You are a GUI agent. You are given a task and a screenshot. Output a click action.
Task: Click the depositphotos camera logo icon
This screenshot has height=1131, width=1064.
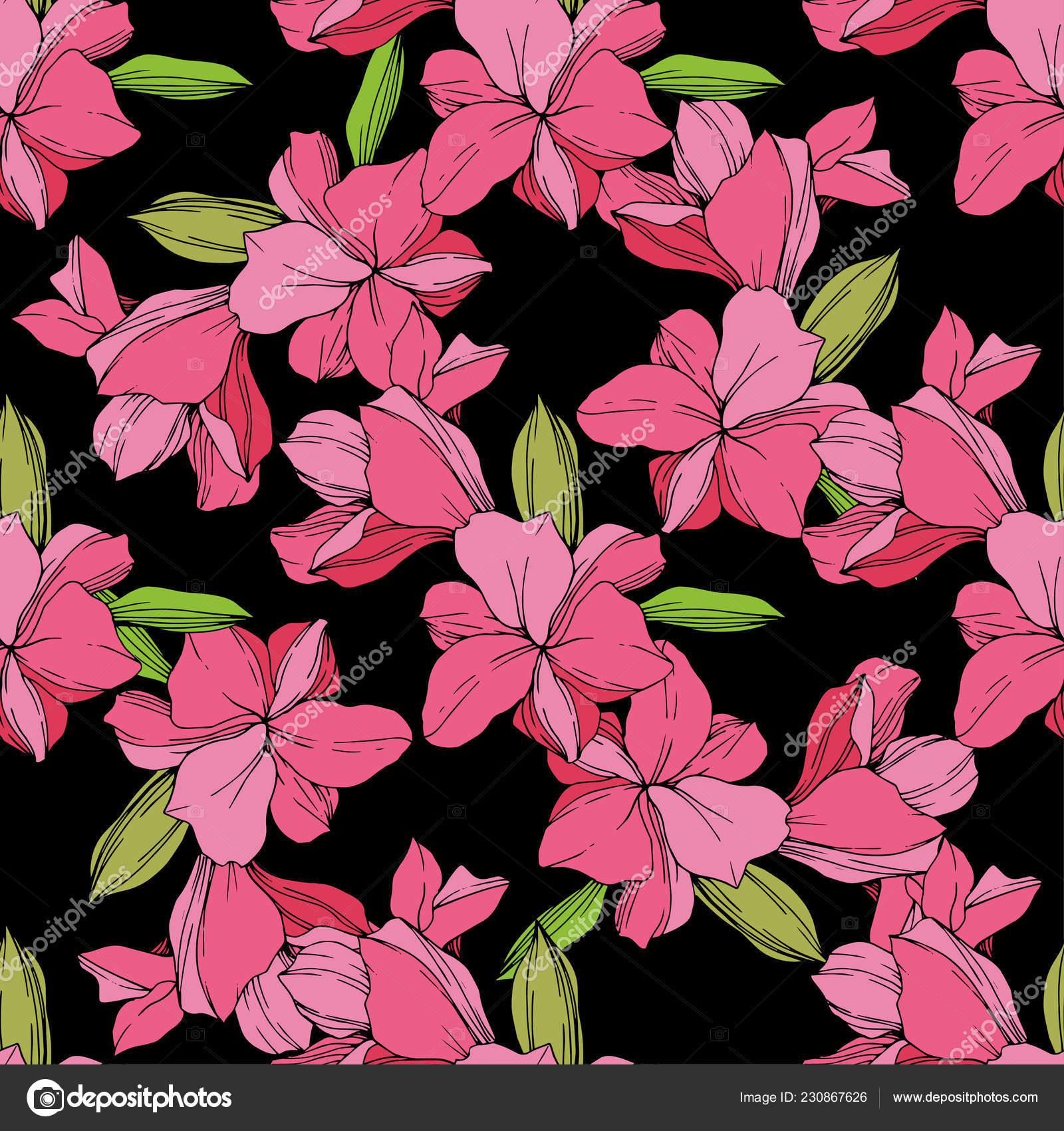pyautogui.click(x=45, y=1098)
